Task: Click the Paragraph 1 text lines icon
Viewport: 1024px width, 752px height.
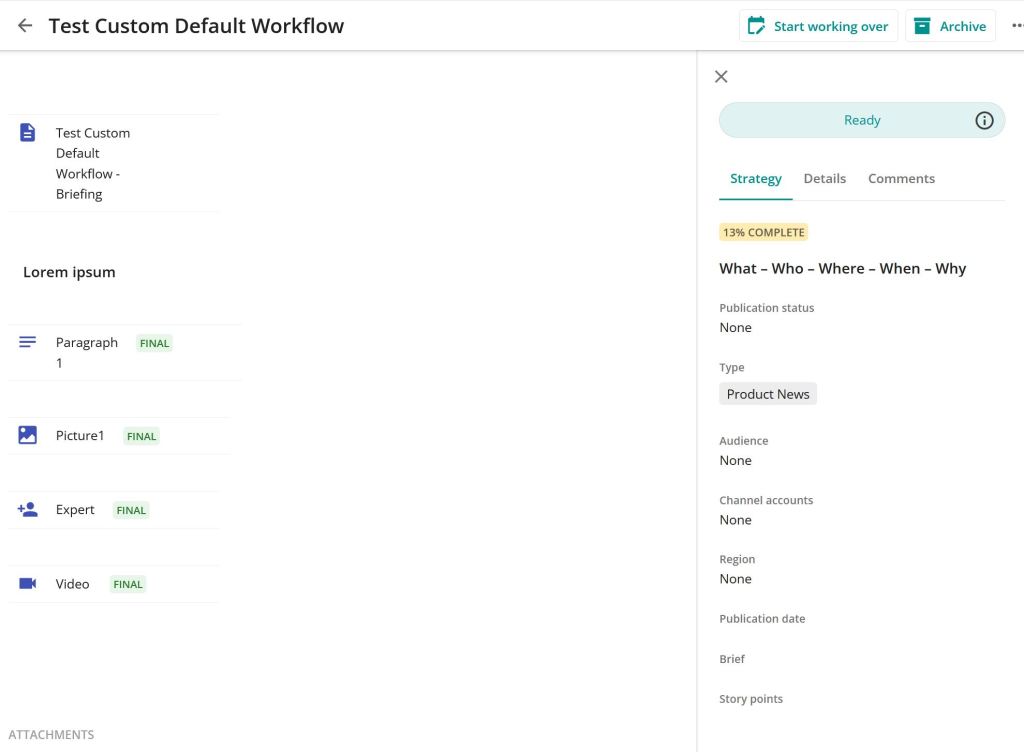Action: [x=28, y=342]
